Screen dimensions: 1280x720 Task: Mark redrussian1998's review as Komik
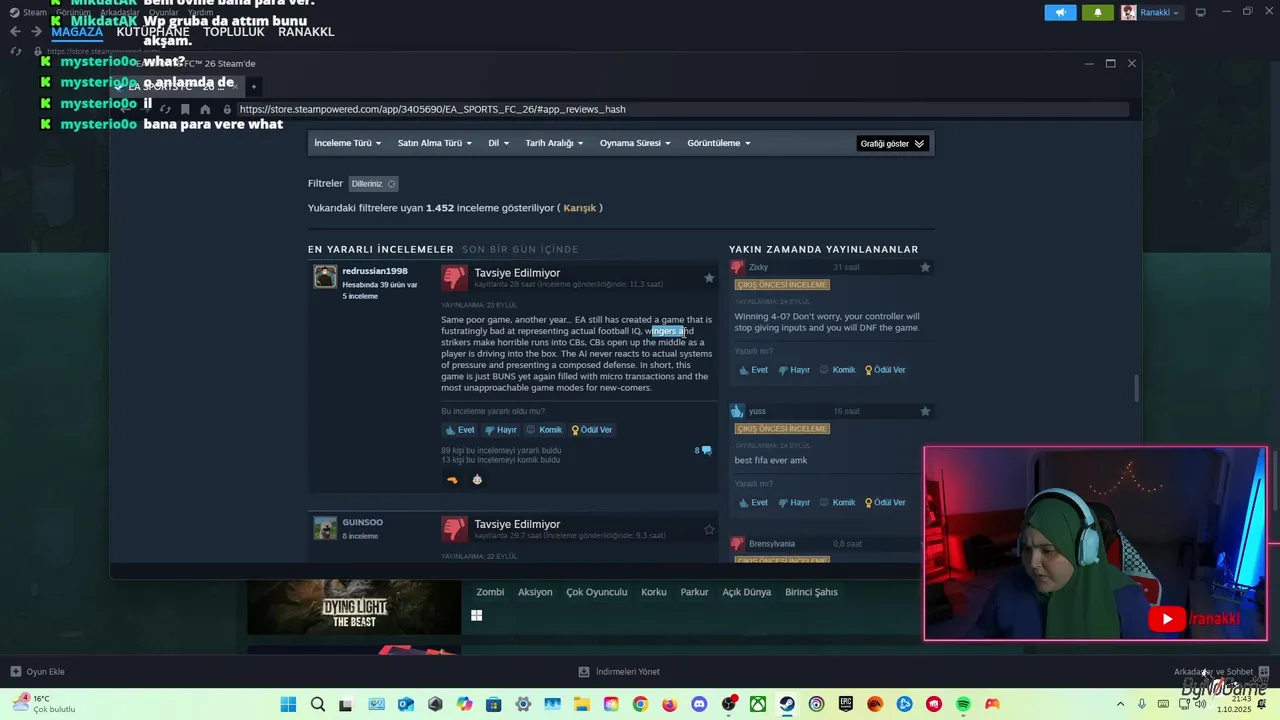(544, 430)
